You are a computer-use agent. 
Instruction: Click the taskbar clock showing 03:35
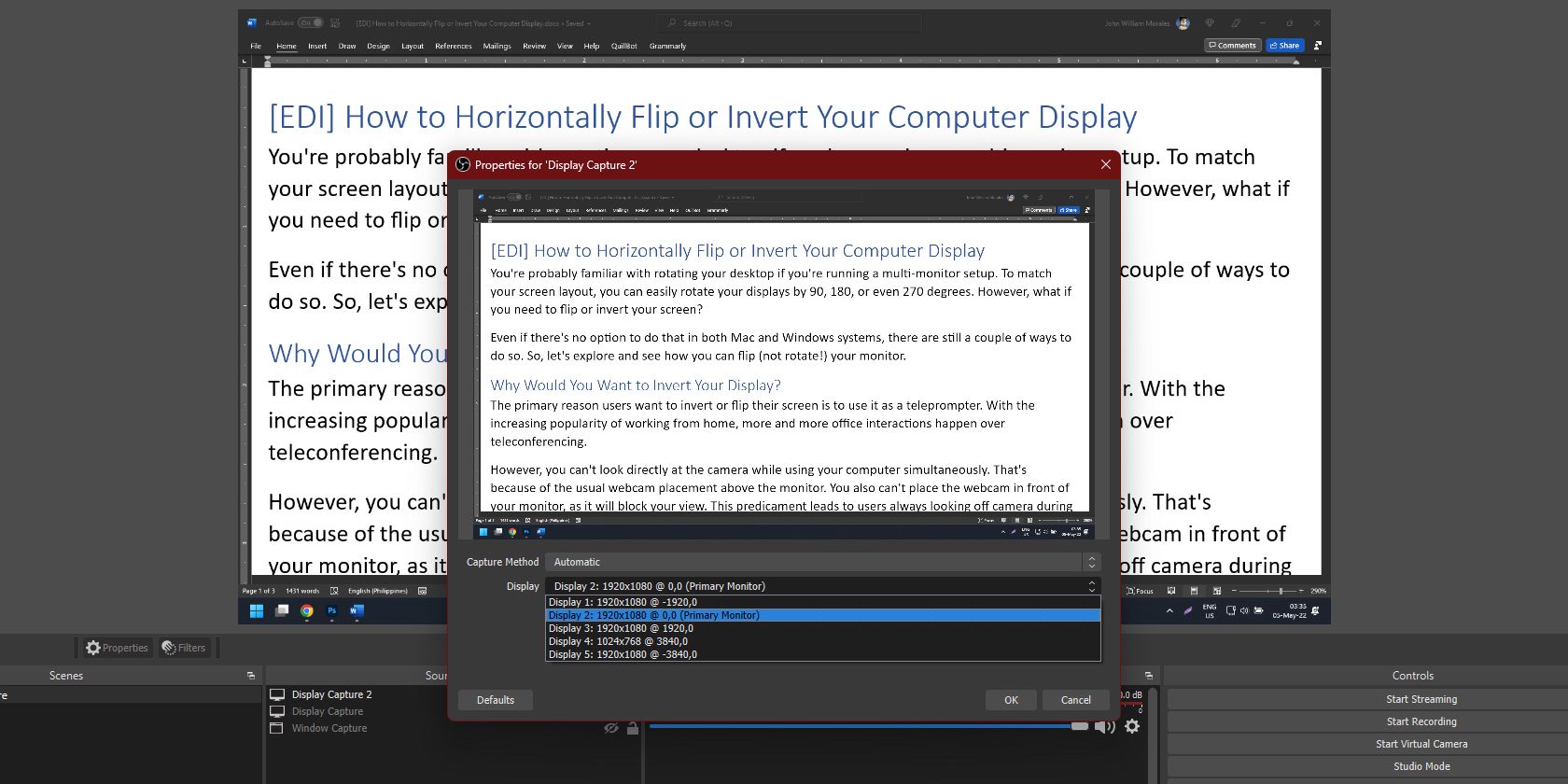(x=1289, y=610)
